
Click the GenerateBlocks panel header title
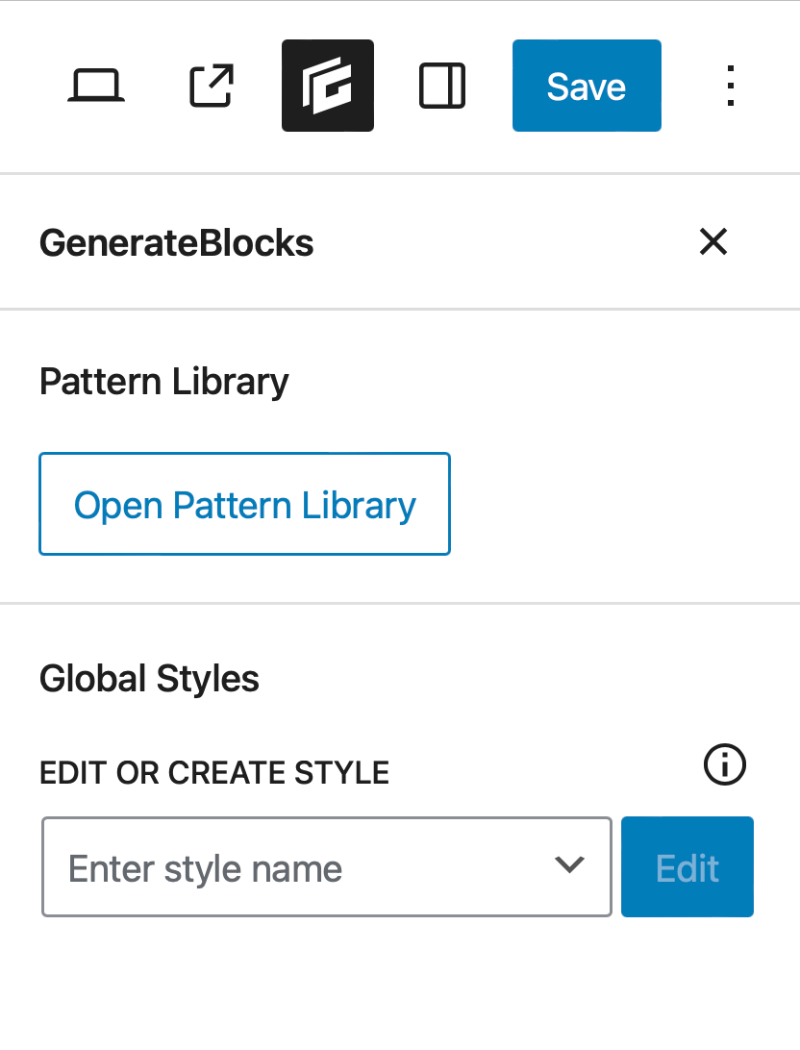coord(176,242)
